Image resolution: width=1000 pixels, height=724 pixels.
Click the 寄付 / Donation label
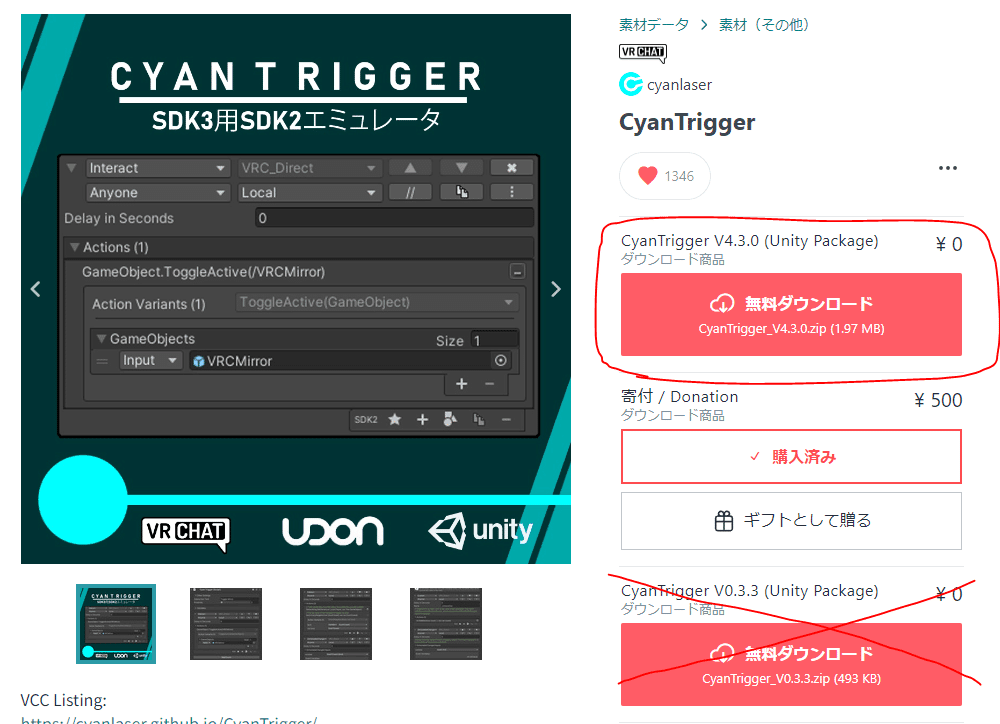(679, 396)
